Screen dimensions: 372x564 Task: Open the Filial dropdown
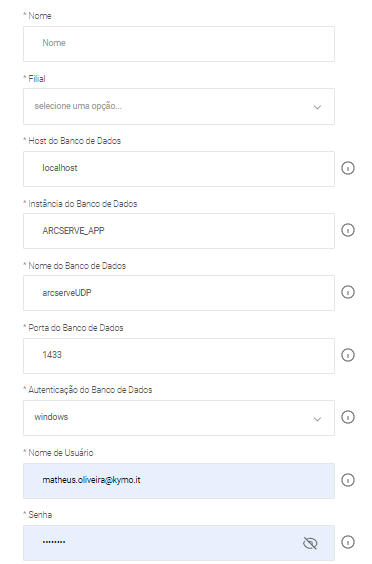pos(179,106)
